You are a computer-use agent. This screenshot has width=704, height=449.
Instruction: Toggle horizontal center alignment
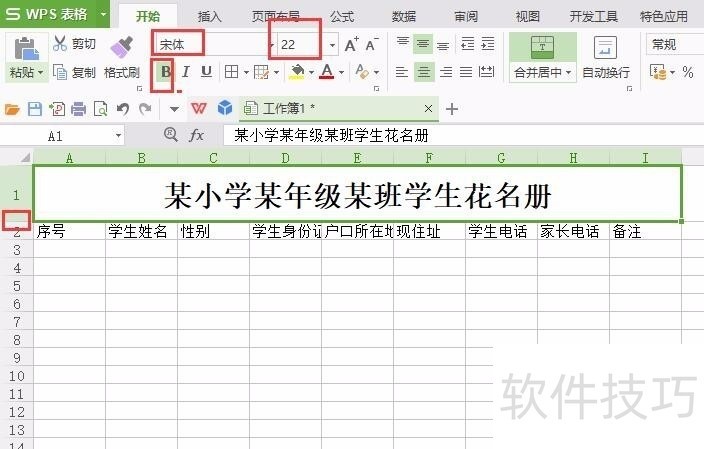click(423, 72)
